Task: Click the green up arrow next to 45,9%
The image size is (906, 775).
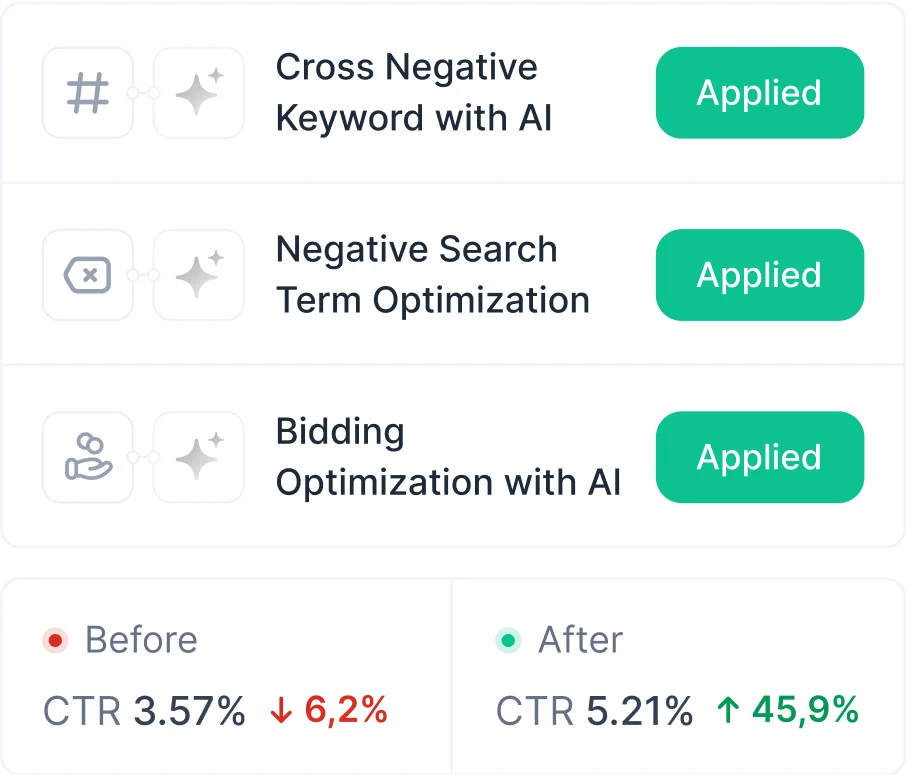Action: 728,710
